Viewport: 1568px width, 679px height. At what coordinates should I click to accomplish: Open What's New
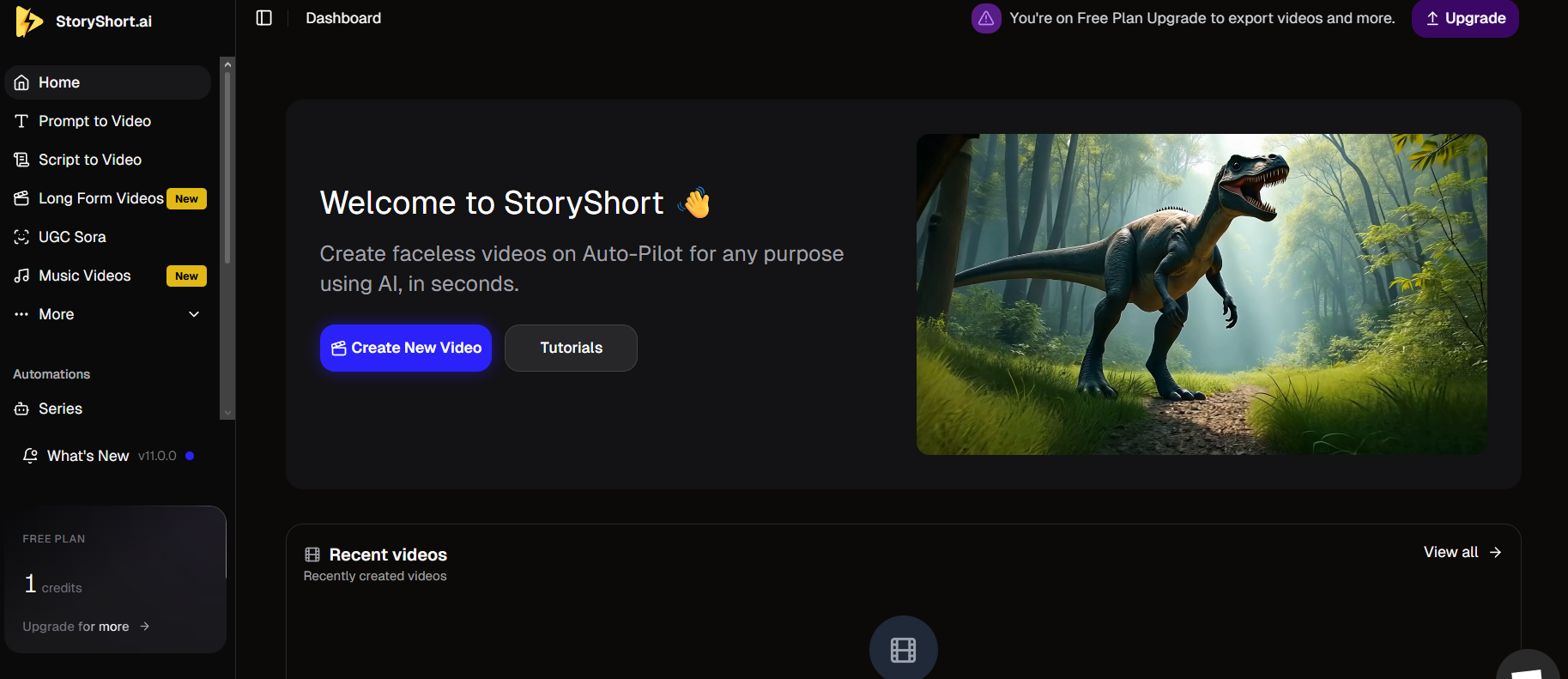(x=107, y=456)
